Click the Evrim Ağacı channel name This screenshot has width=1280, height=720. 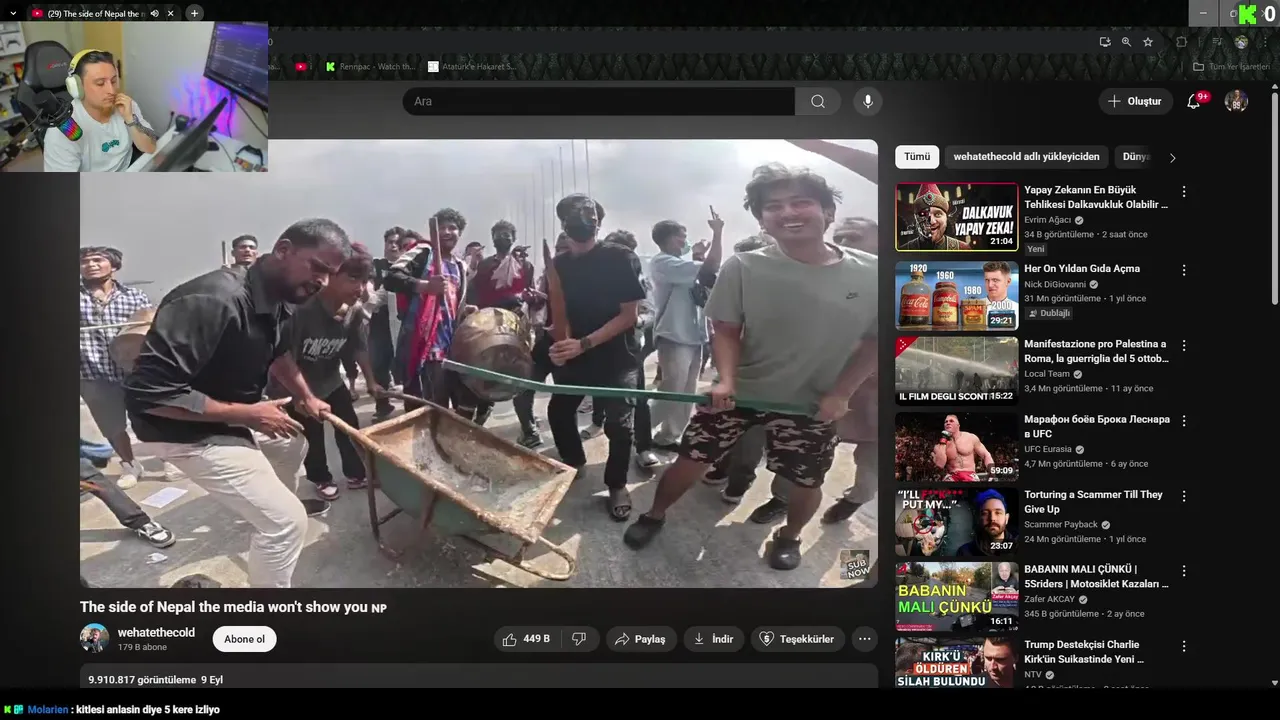1047,220
